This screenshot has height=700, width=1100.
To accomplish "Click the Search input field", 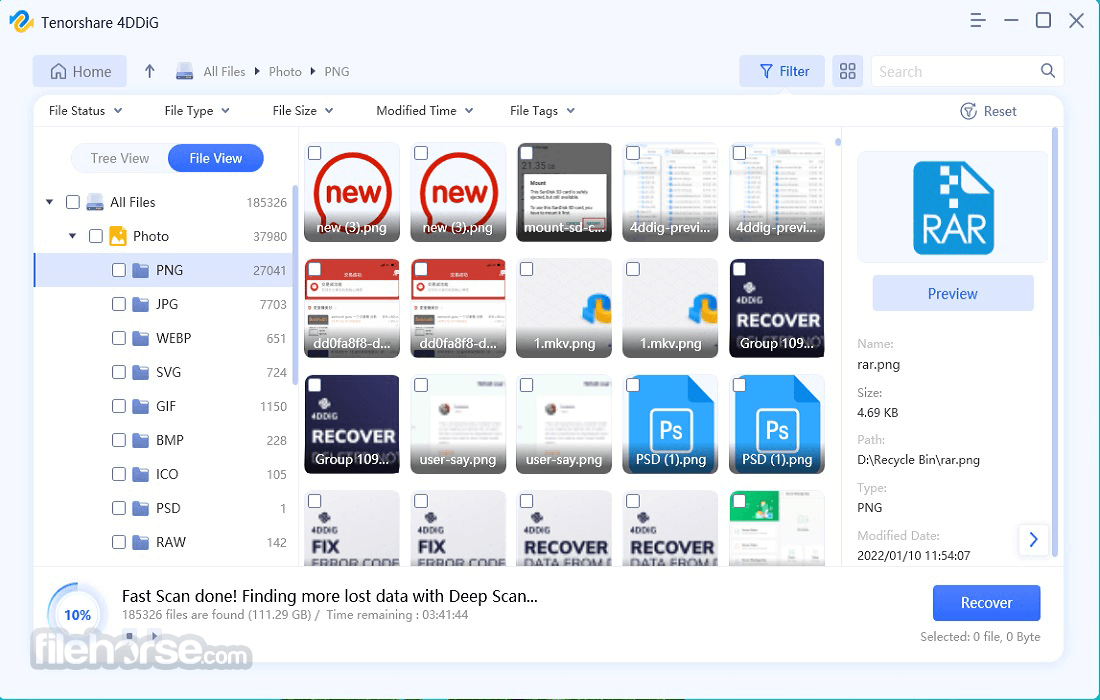I will (x=955, y=71).
